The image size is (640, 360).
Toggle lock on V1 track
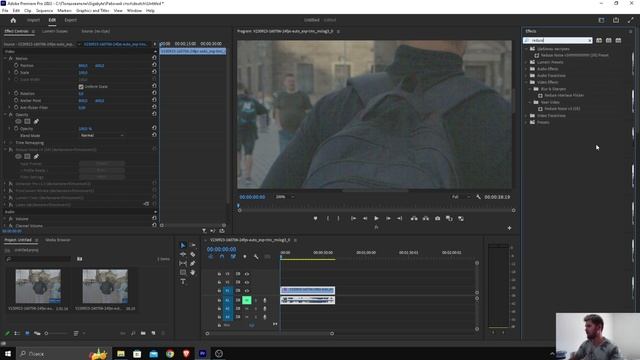[219, 291]
